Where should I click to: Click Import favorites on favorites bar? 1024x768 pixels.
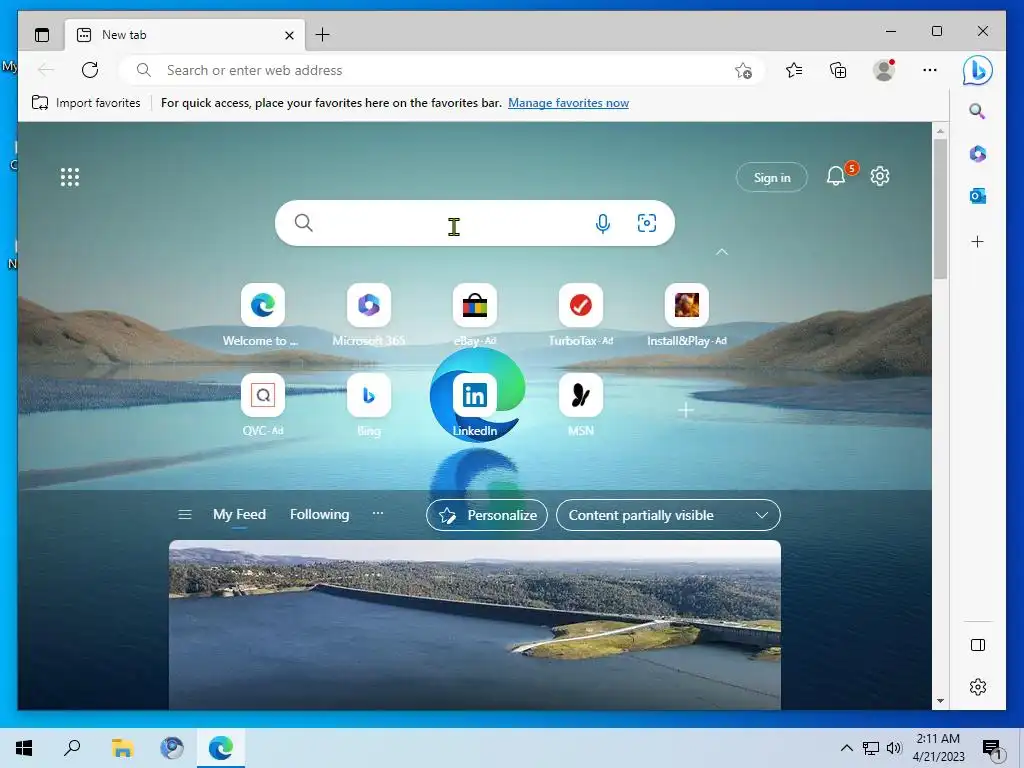86,103
